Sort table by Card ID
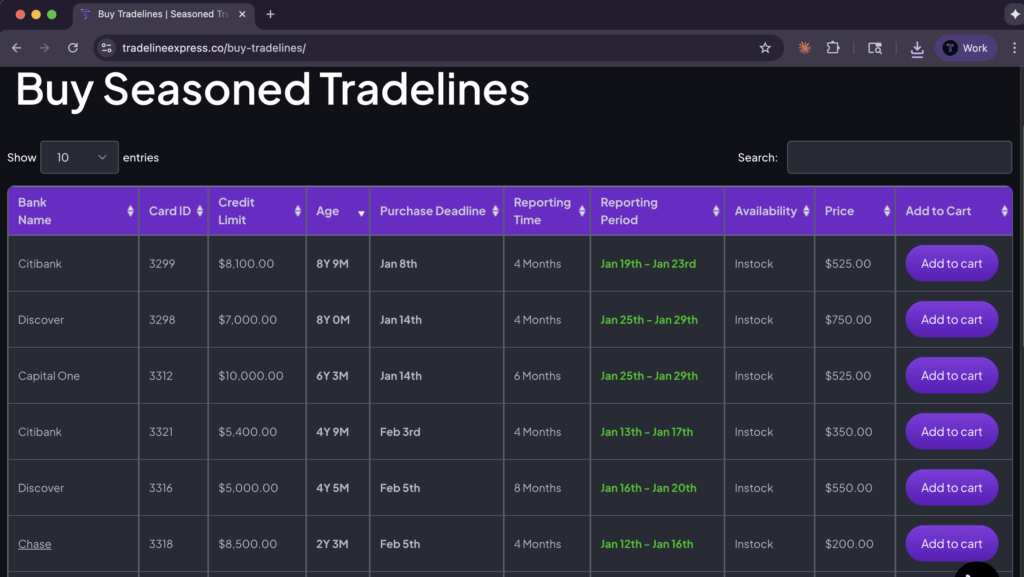This screenshot has width=1024, height=577. pyautogui.click(x=174, y=211)
